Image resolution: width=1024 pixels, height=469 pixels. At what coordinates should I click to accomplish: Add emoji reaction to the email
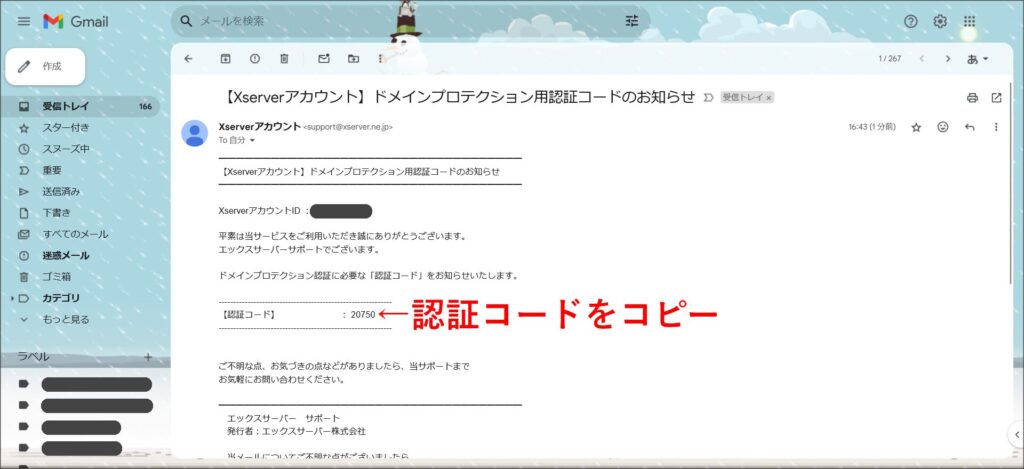(x=943, y=127)
